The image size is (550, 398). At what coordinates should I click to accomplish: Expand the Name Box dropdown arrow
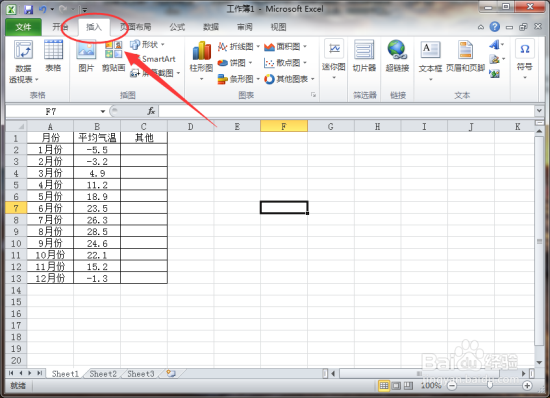[x=103, y=112]
